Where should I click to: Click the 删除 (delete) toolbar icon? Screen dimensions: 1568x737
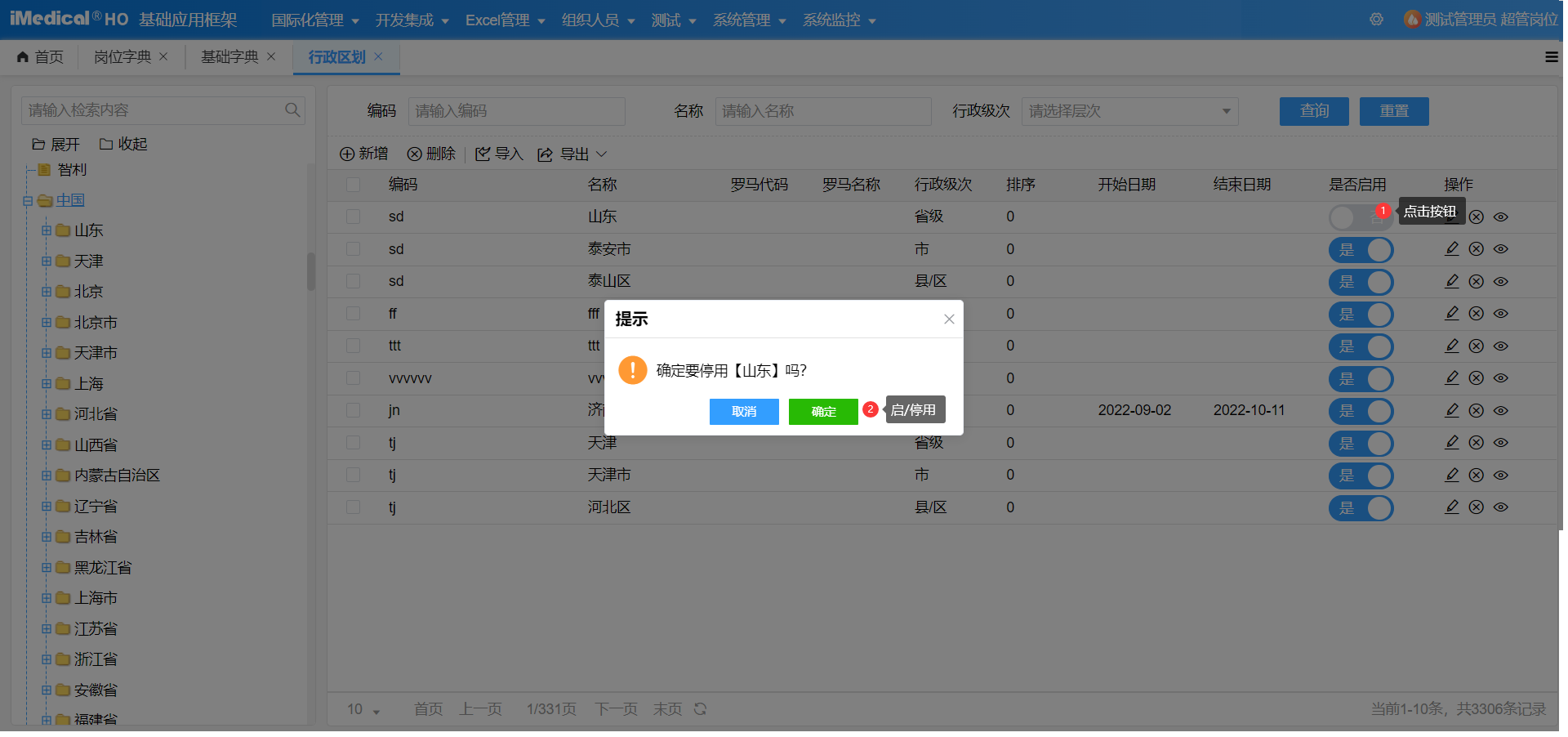(415, 154)
